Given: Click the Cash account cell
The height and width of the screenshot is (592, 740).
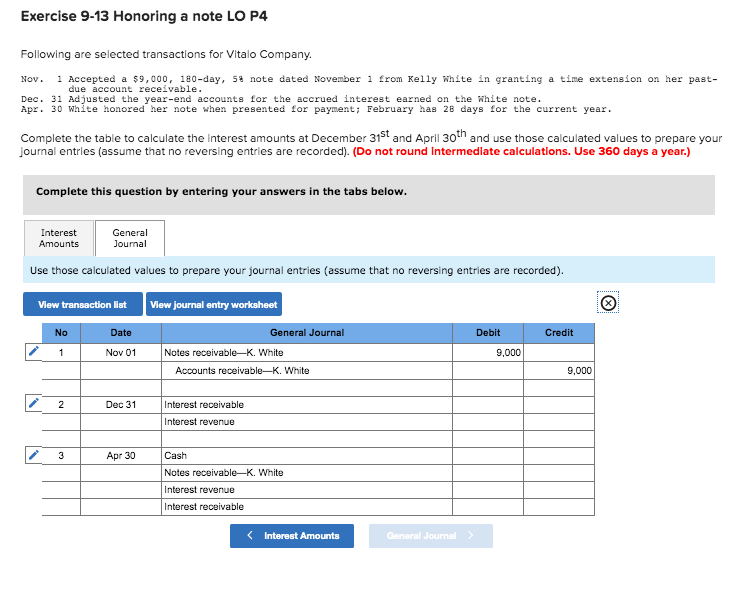Looking at the screenshot, I should [x=307, y=456].
